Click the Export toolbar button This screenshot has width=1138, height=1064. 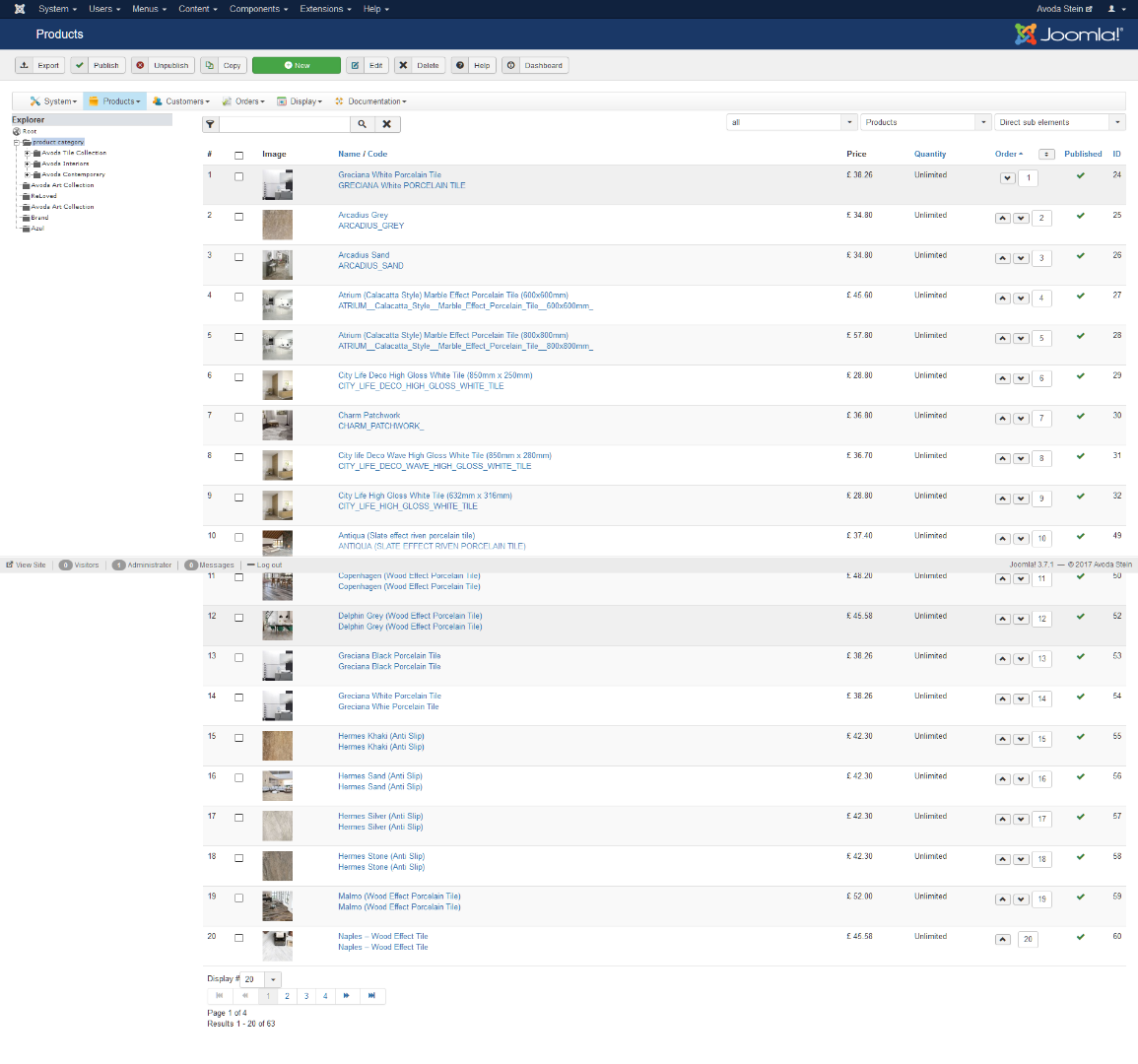(x=40, y=65)
